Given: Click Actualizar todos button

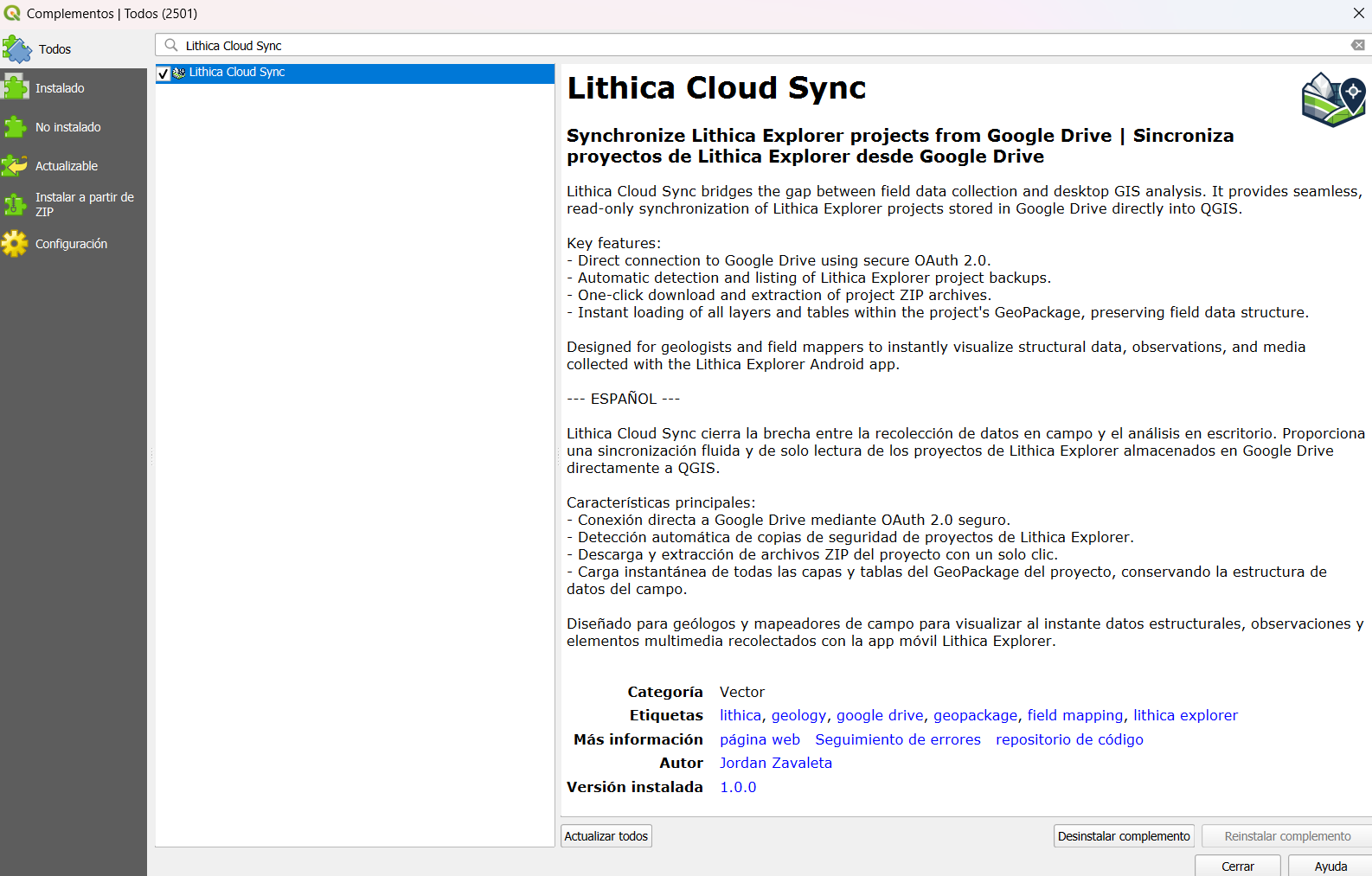Looking at the screenshot, I should [x=606, y=836].
